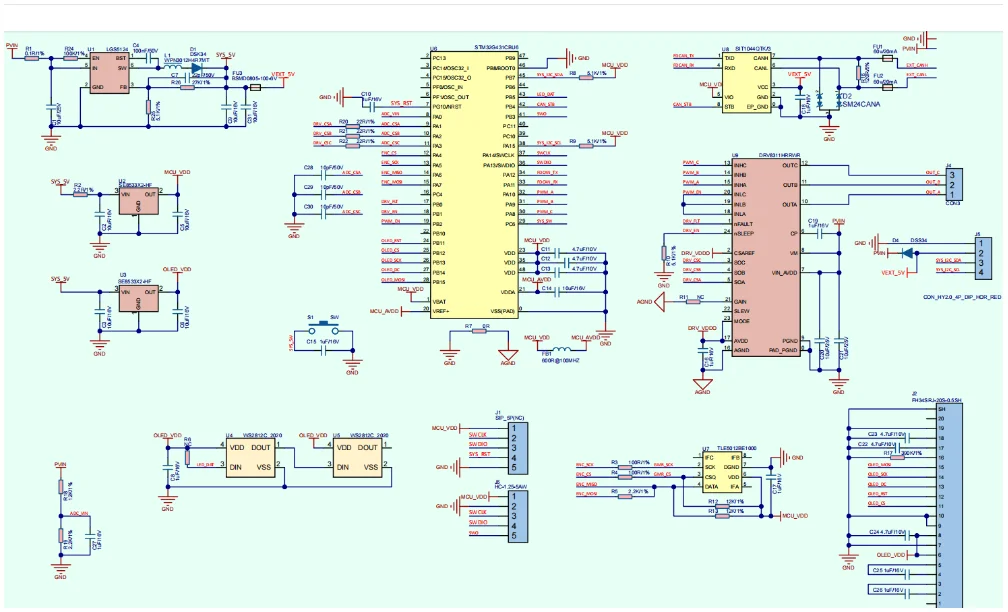Select the J5 four-pin header connector

pos(985,257)
